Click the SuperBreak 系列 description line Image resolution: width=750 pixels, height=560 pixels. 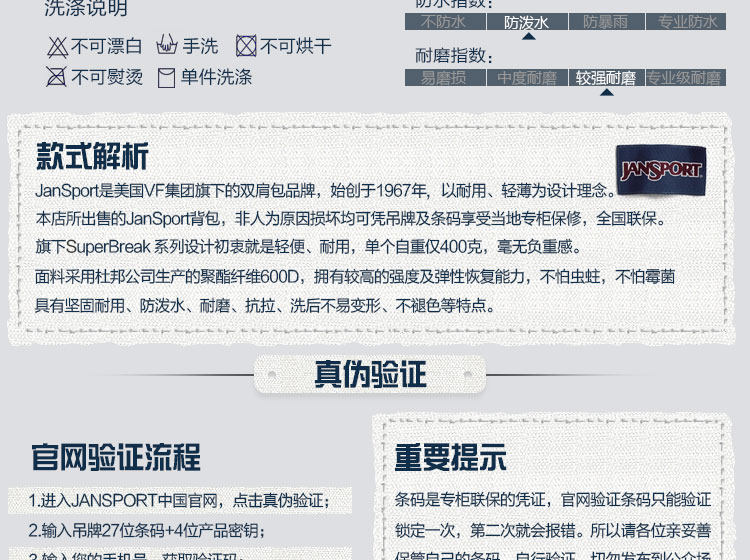[309, 247]
